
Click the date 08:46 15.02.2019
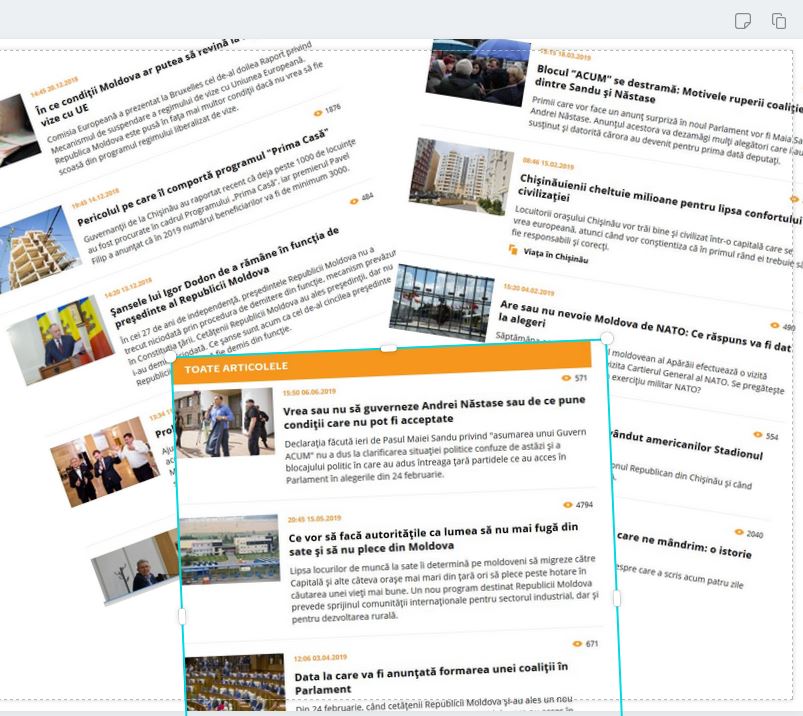(x=548, y=163)
